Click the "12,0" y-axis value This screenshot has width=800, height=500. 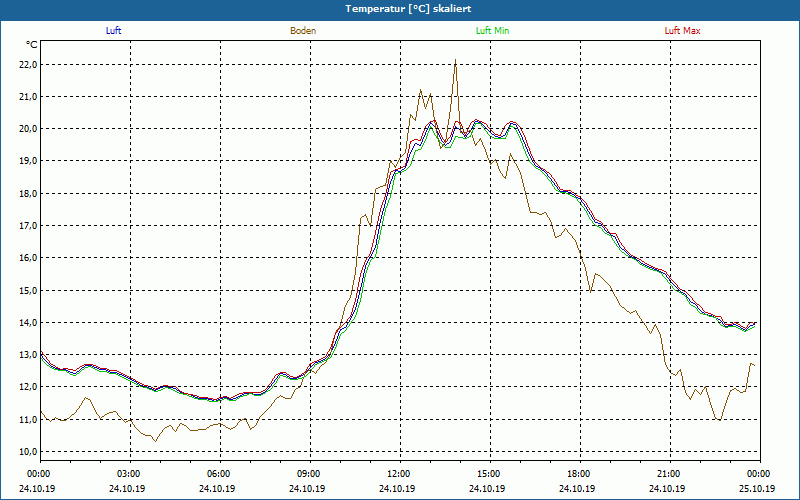click(x=29, y=387)
